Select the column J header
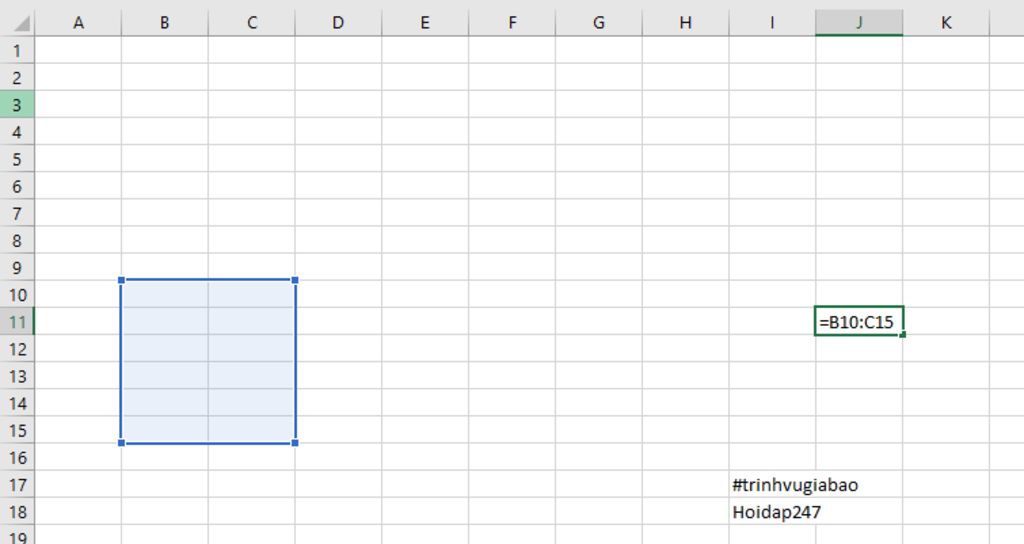Image resolution: width=1024 pixels, height=544 pixels. (x=859, y=22)
